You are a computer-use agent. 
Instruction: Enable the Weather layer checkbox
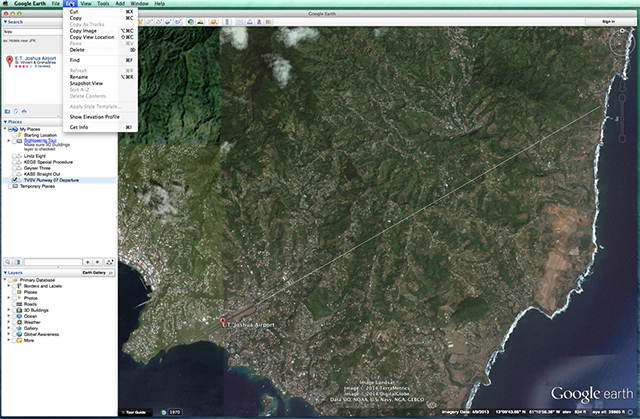(x=14, y=322)
